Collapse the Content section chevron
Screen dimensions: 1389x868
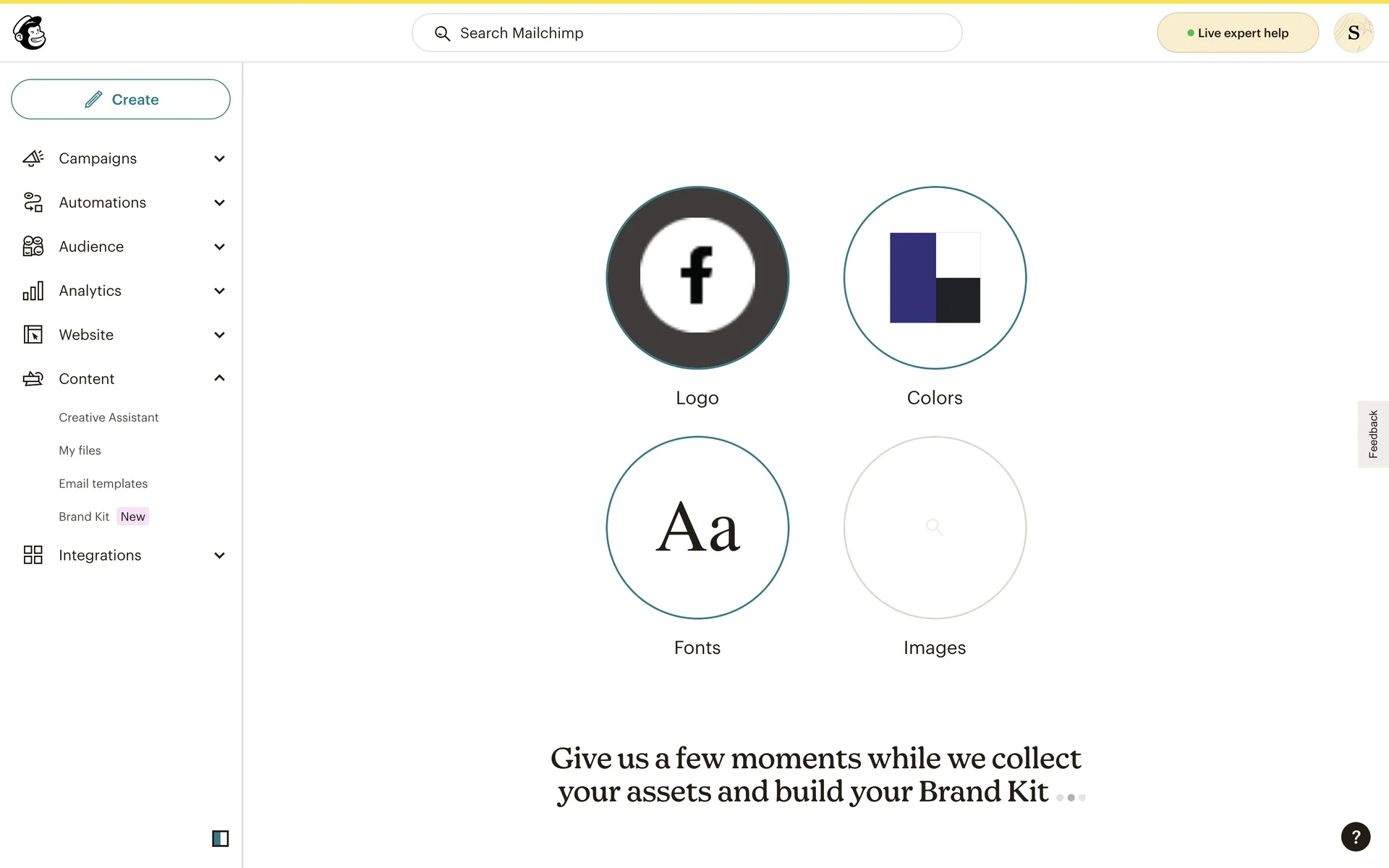pyautogui.click(x=219, y=378)
